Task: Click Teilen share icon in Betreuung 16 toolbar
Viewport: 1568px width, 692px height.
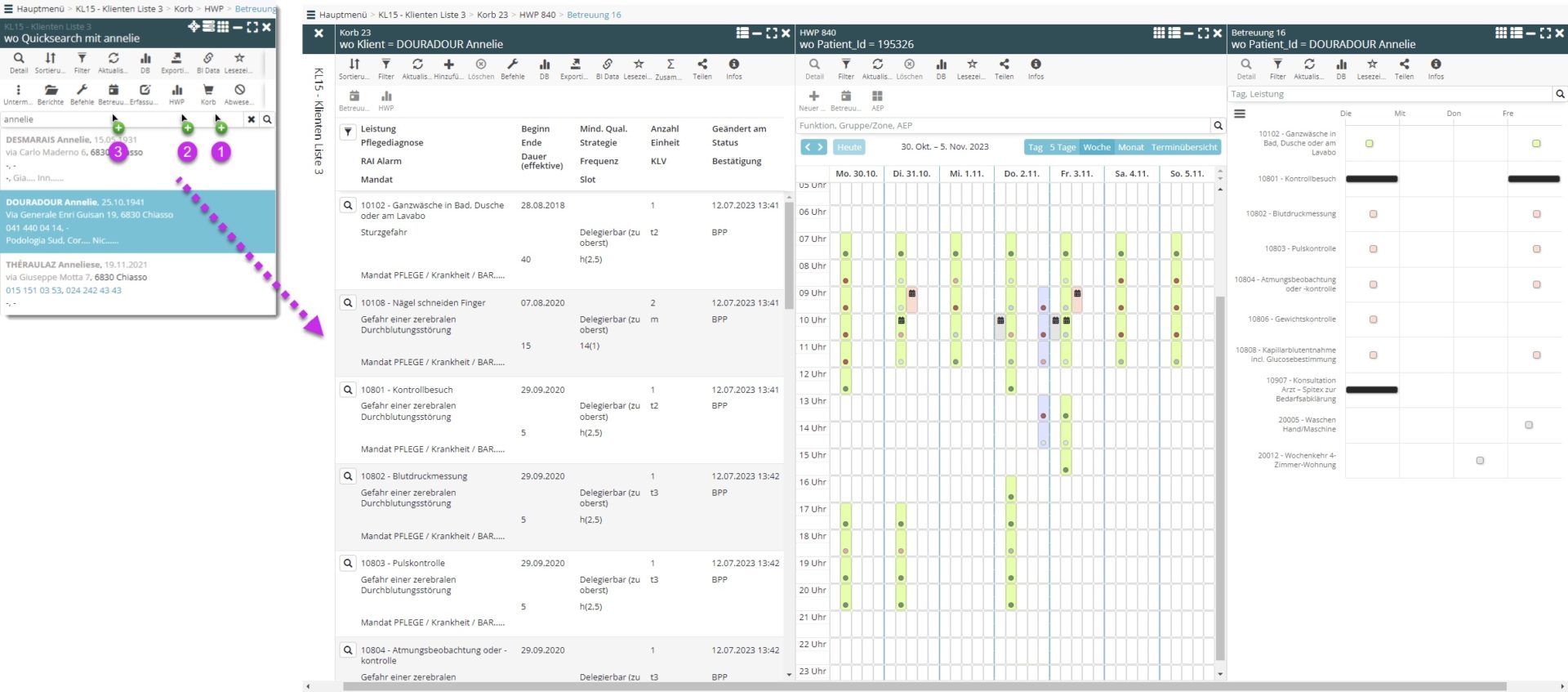Action: tap(1404, 65)
